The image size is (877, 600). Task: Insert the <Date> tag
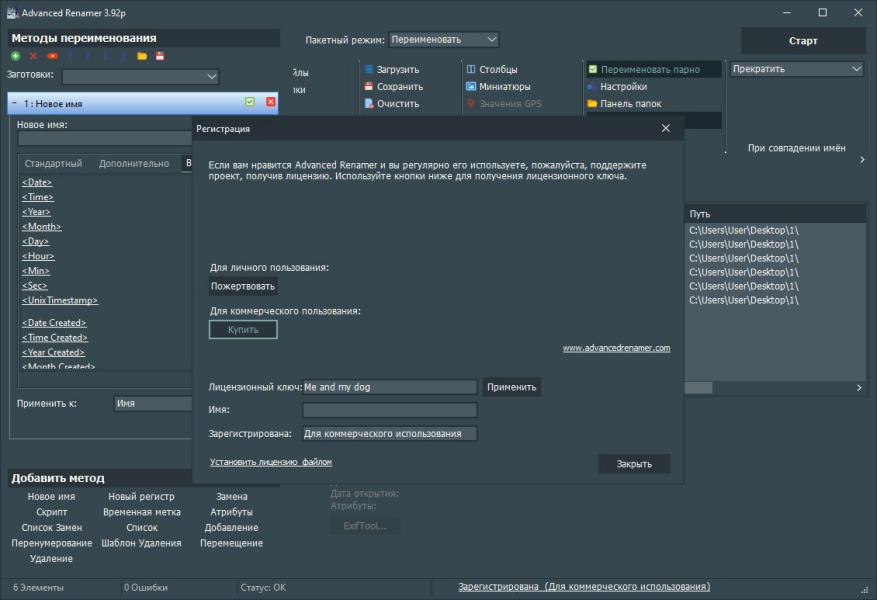pos(37,182)
